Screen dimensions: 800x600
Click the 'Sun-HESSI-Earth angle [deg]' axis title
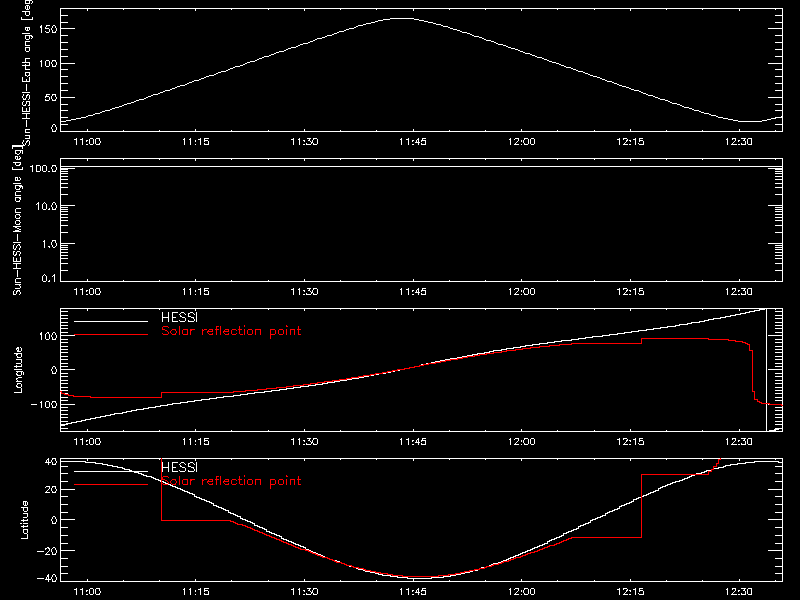[27, 73]
